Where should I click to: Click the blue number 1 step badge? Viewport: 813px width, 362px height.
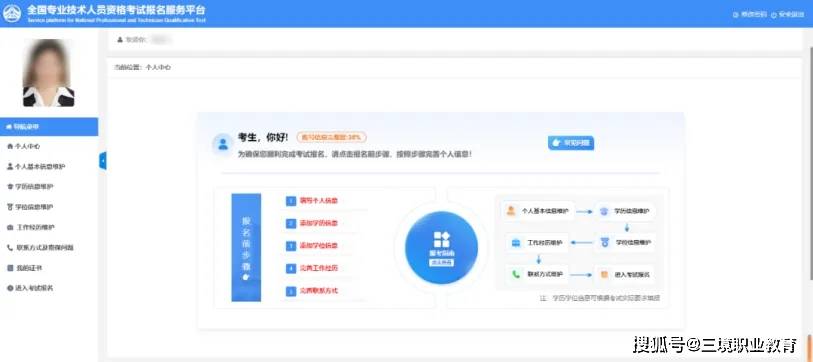(x=291, y=201)
